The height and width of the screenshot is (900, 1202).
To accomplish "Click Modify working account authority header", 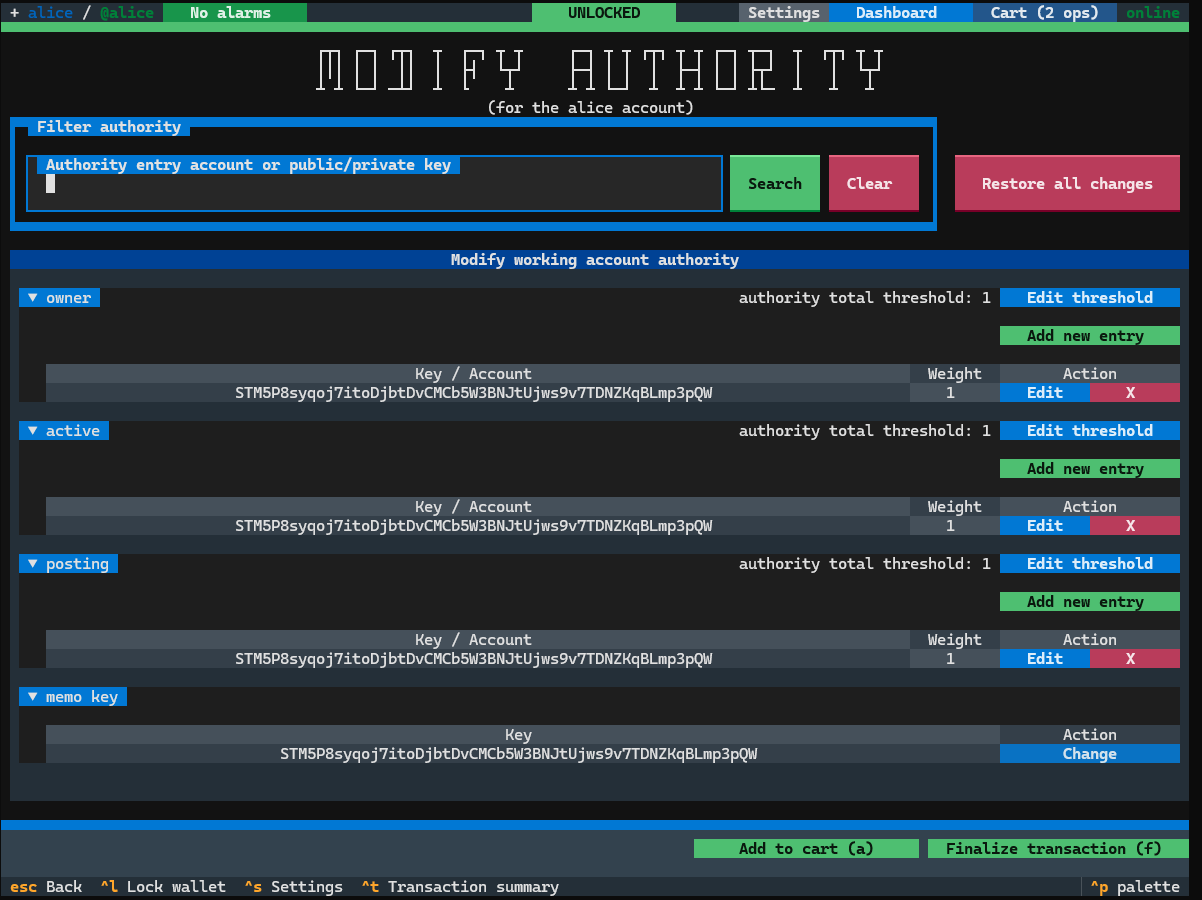I will [595, 260].
